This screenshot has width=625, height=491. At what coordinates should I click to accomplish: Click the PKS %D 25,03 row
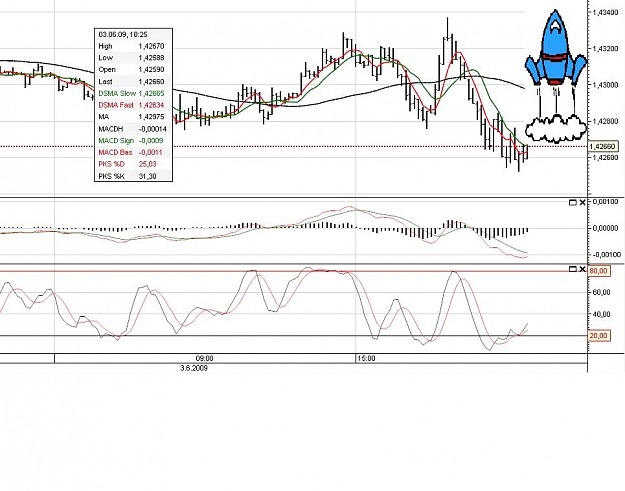pyautogui.click(x=134, y=164)
